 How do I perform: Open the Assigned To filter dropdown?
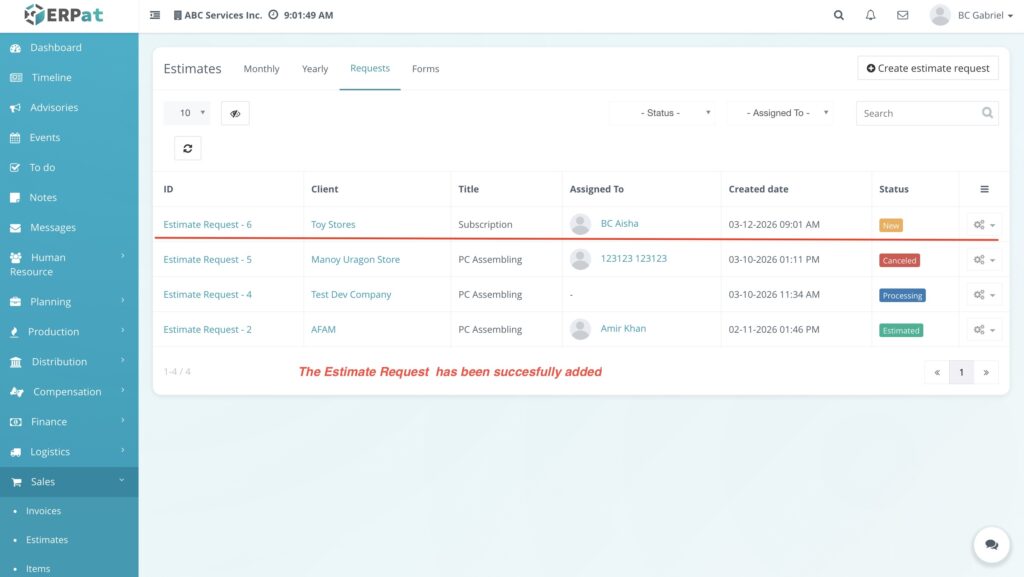781,113
